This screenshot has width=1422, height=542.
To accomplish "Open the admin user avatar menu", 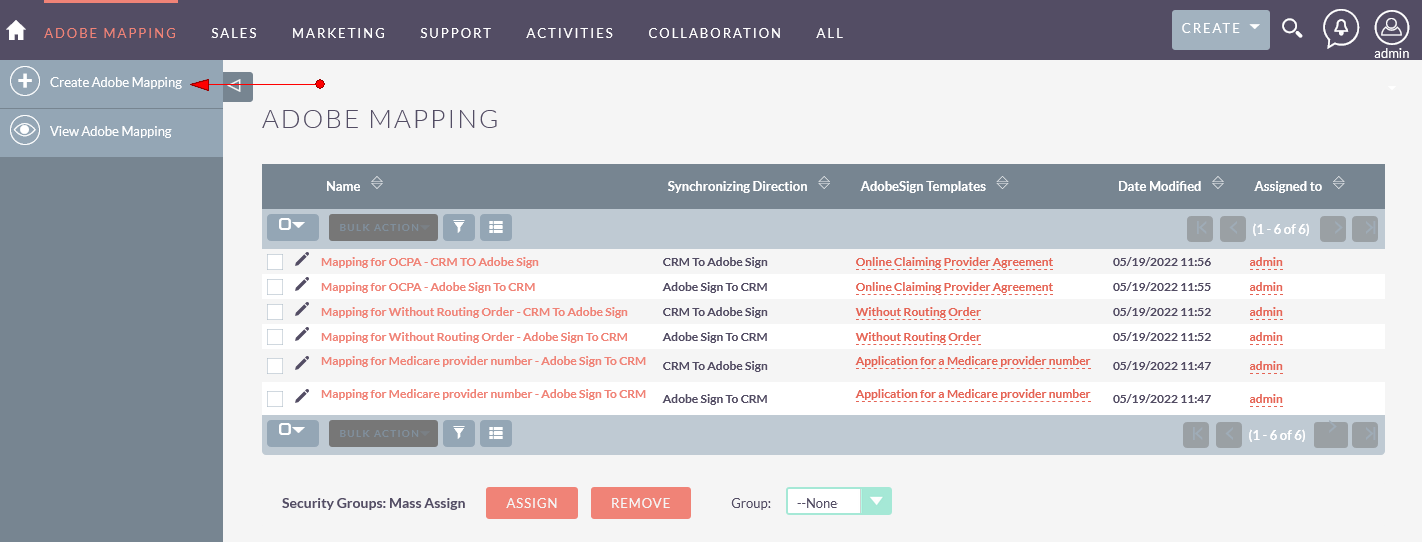I will tap(1391, 28).
